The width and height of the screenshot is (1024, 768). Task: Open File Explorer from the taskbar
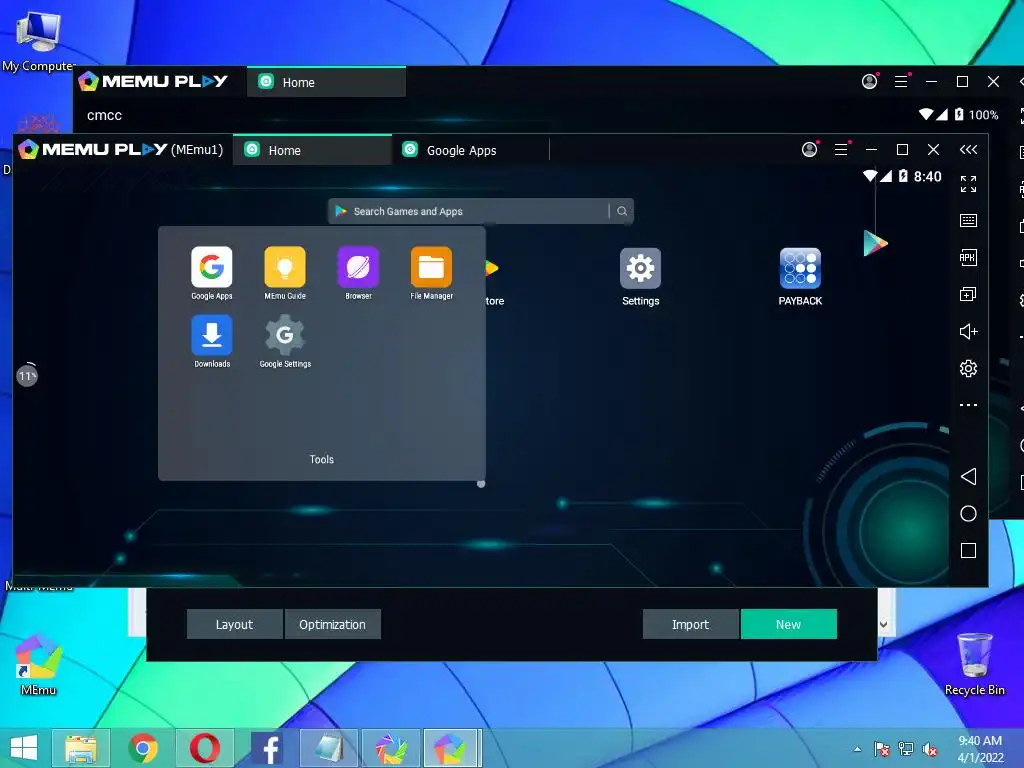click(81, 748)
